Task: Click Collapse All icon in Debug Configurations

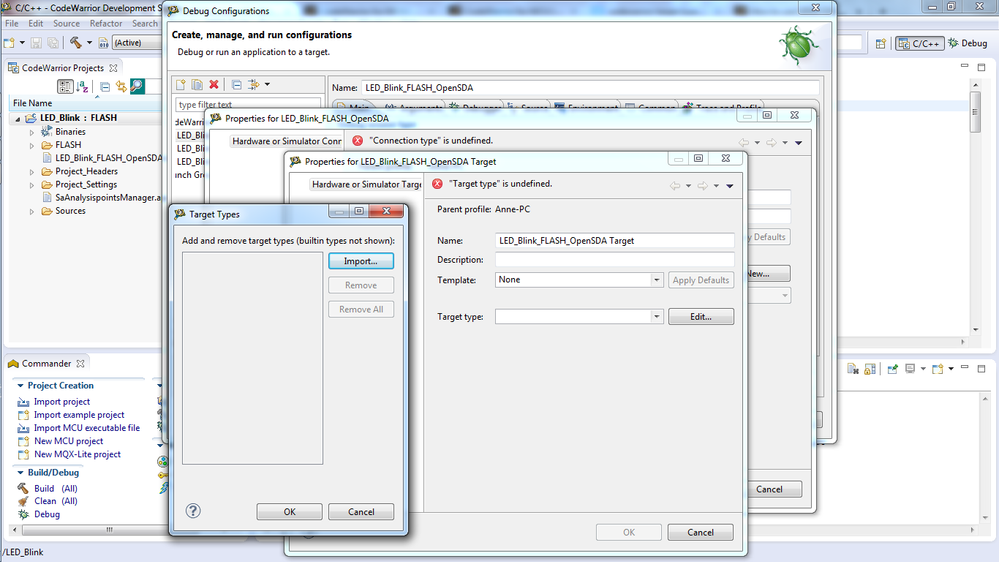Action: point(236,84)
